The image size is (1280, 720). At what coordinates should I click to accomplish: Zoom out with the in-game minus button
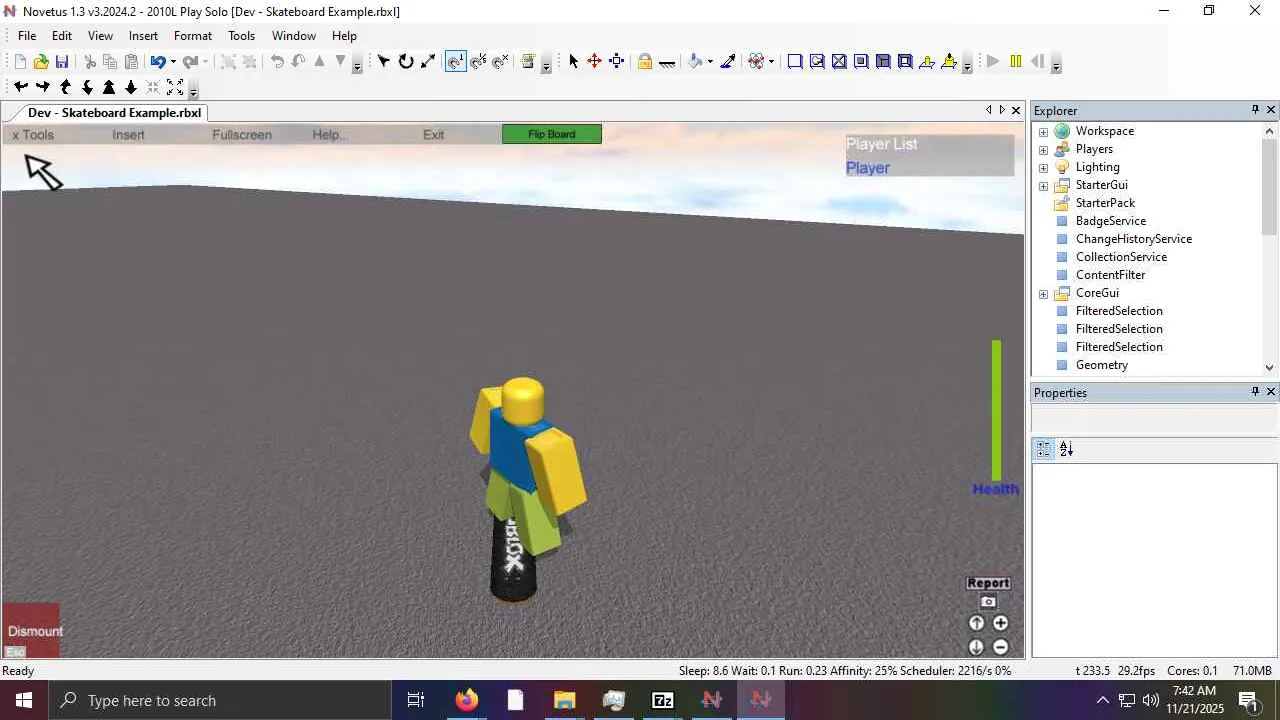[1000, 647]
